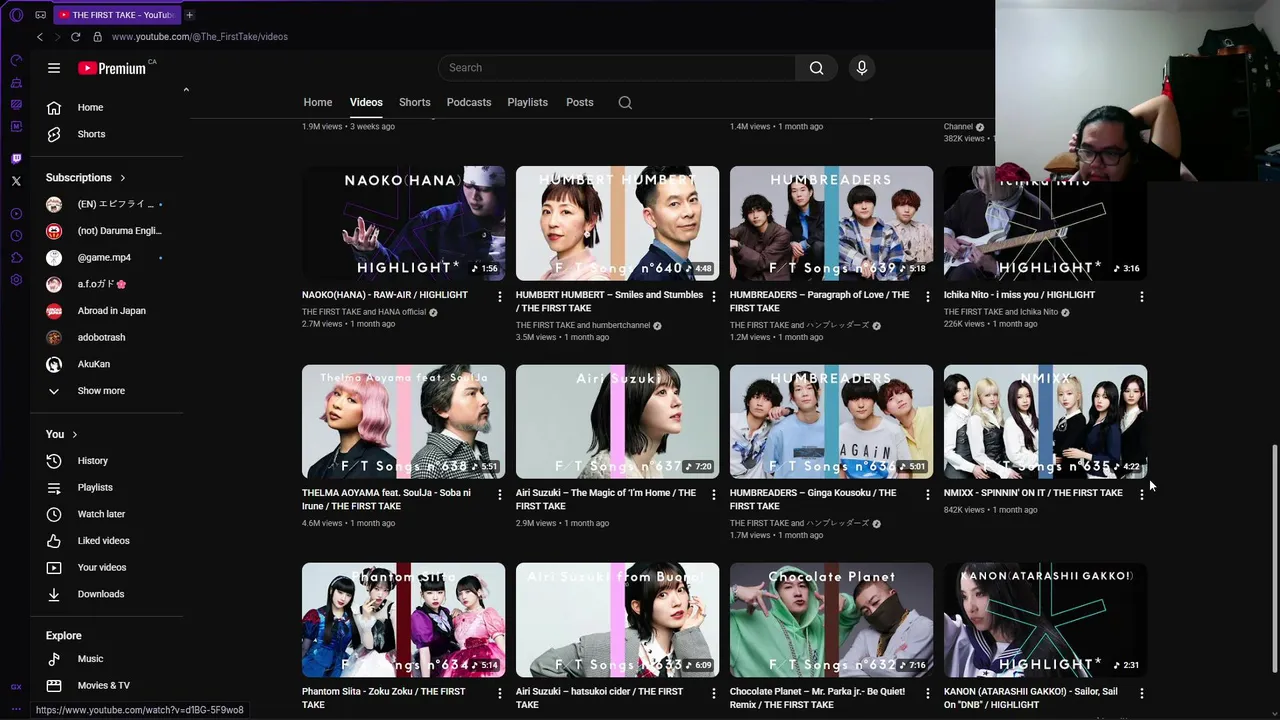
Task: Open options for Phantom Siita Zoku Zoku
Action: coord(500,692)
